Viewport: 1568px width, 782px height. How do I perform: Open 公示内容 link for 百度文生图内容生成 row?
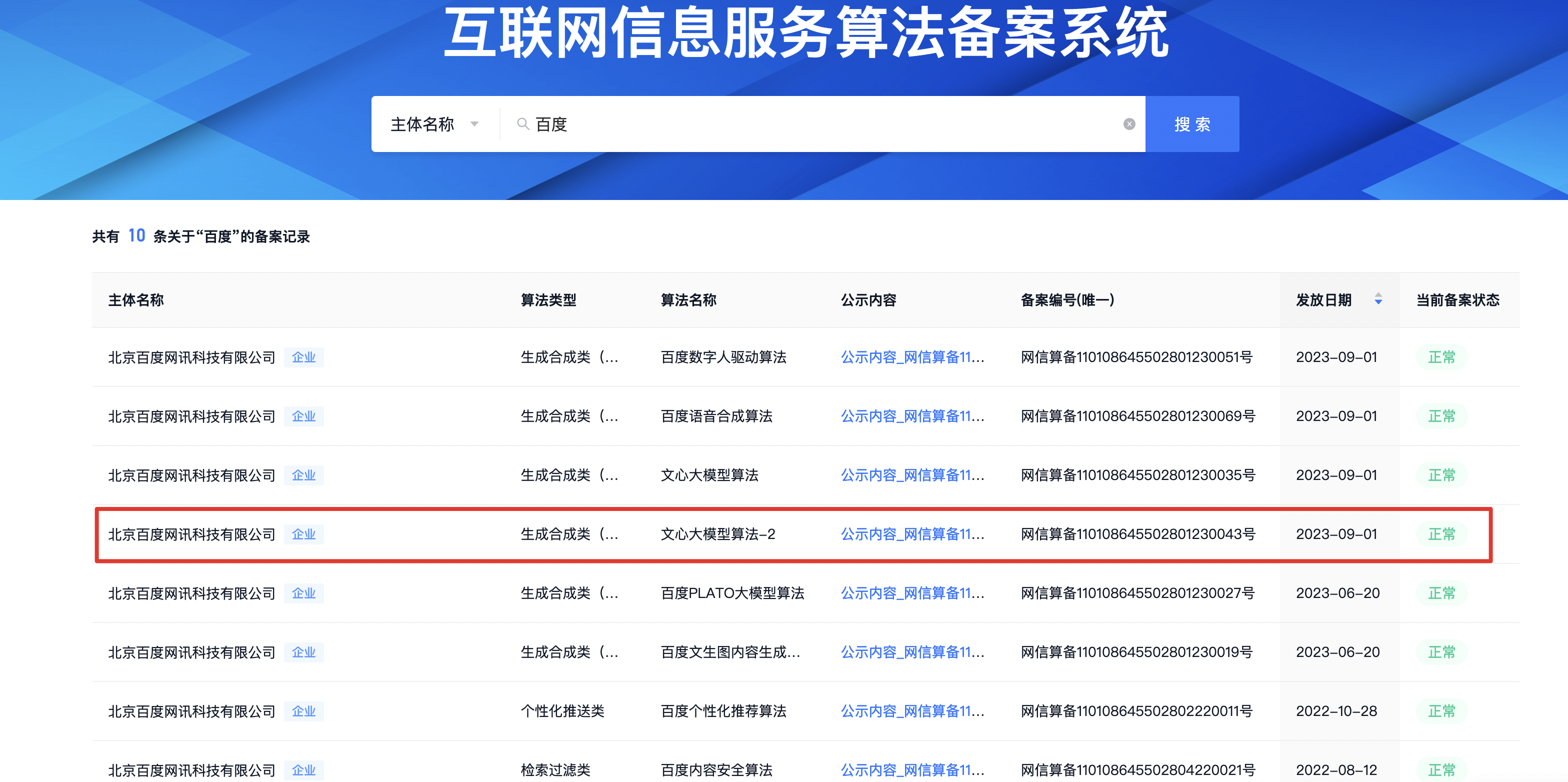[x=912, y=652]
